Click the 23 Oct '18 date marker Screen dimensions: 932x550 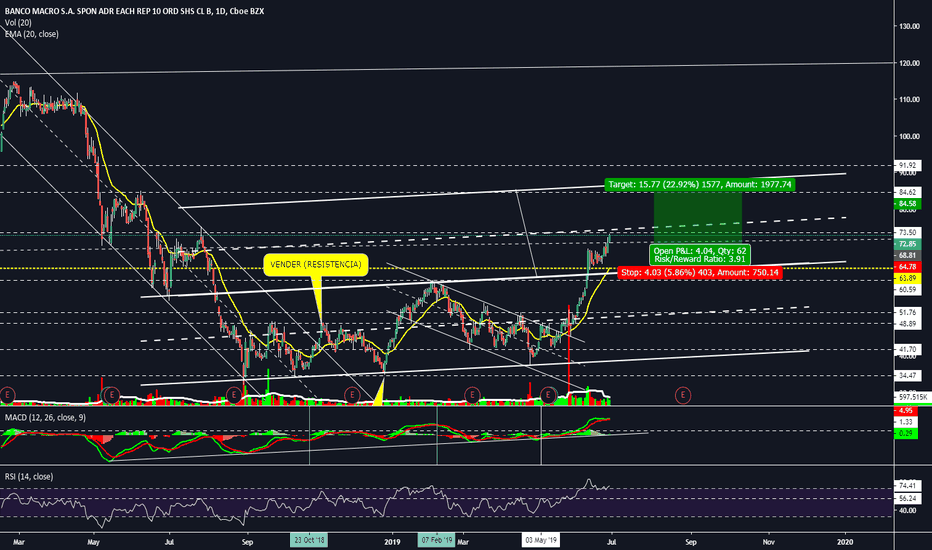click(308, 540)
